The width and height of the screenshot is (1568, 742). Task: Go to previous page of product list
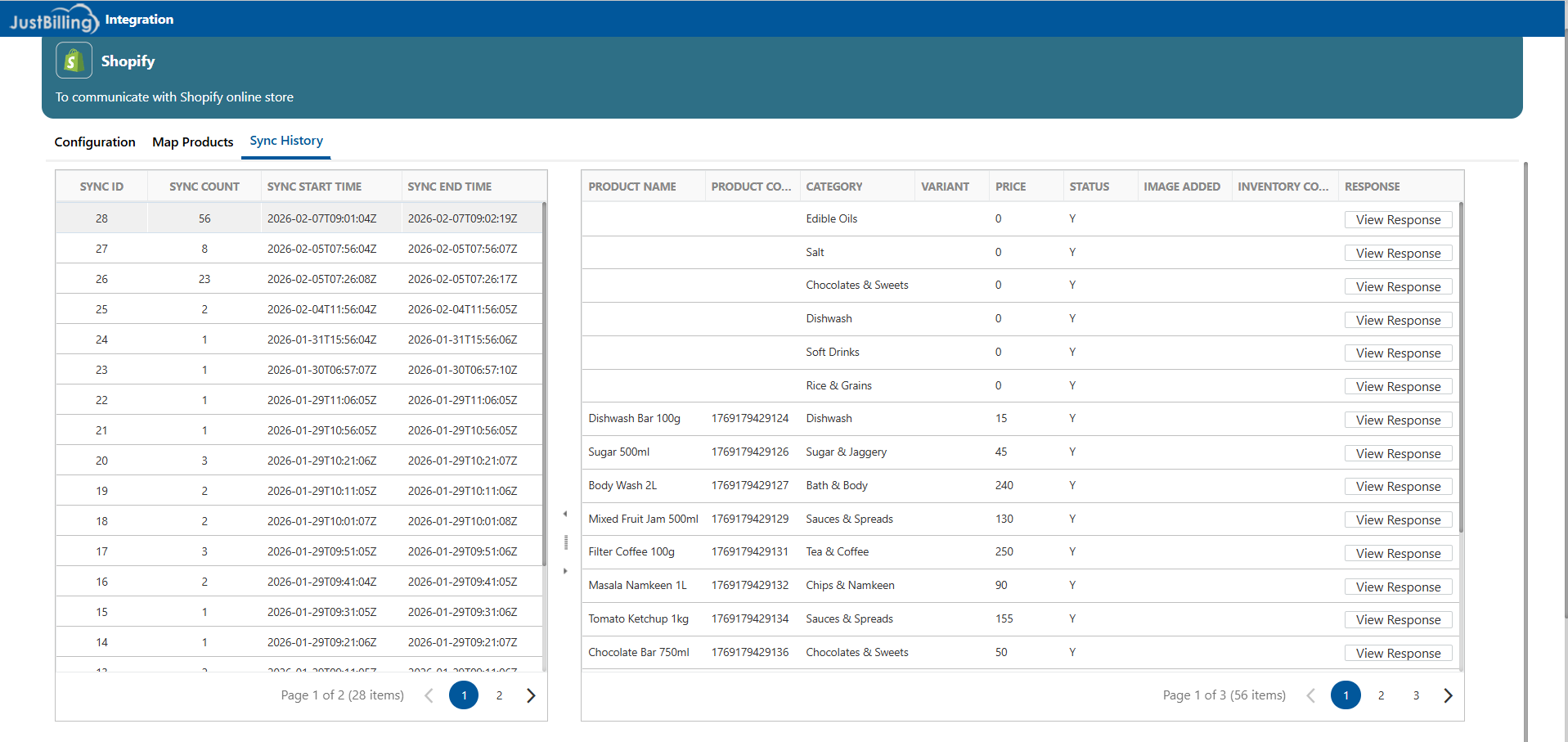1310,695
